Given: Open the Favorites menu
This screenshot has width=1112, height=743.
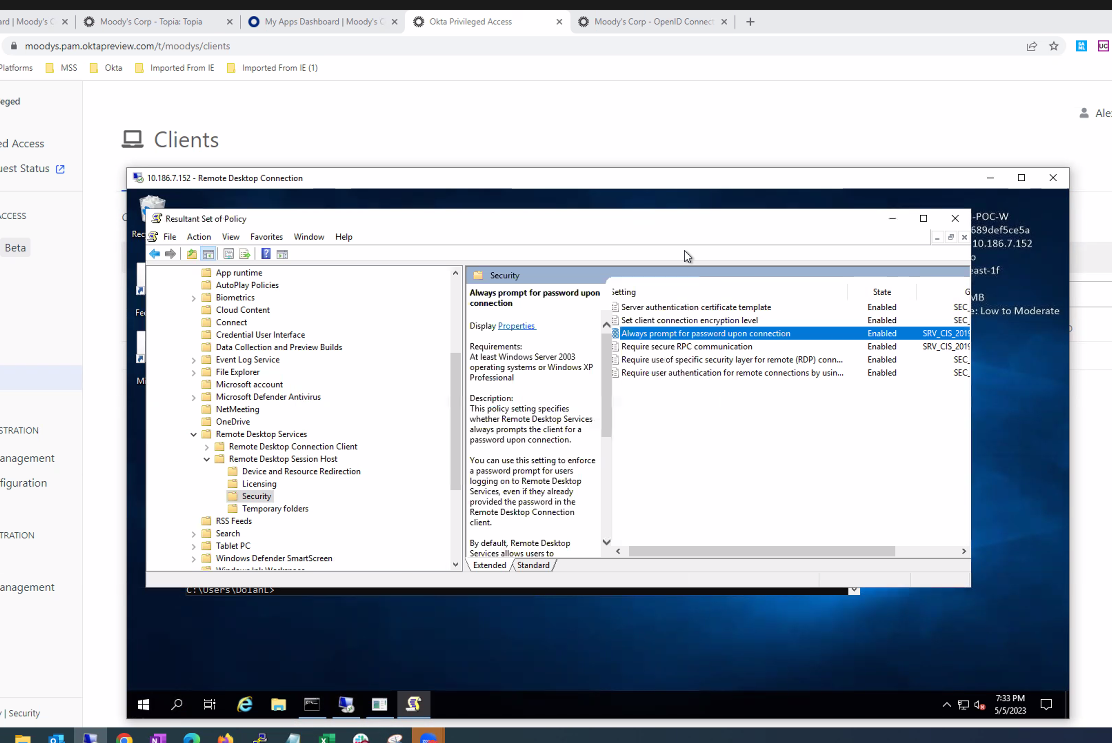Looking at the screenshot, I should coord(266,237).
